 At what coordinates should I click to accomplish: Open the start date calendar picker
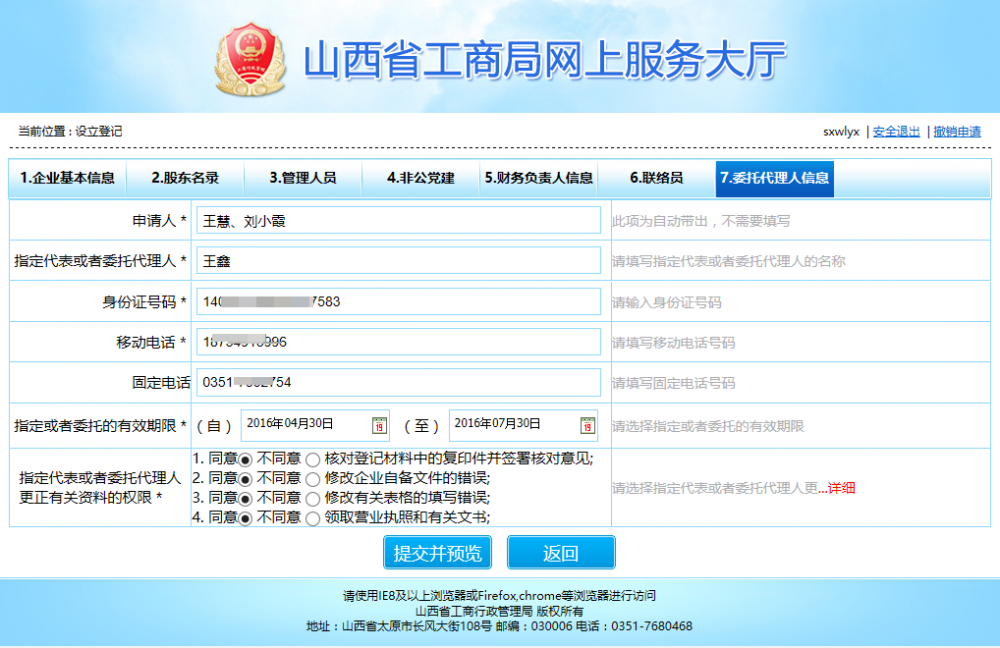coord(380,425)
